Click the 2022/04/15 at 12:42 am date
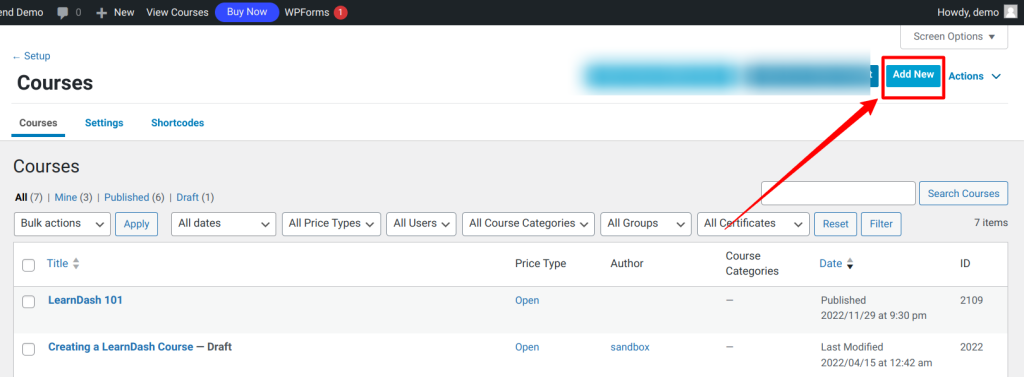The width and height of the screenshot is (1024, 377). [876, 363]
